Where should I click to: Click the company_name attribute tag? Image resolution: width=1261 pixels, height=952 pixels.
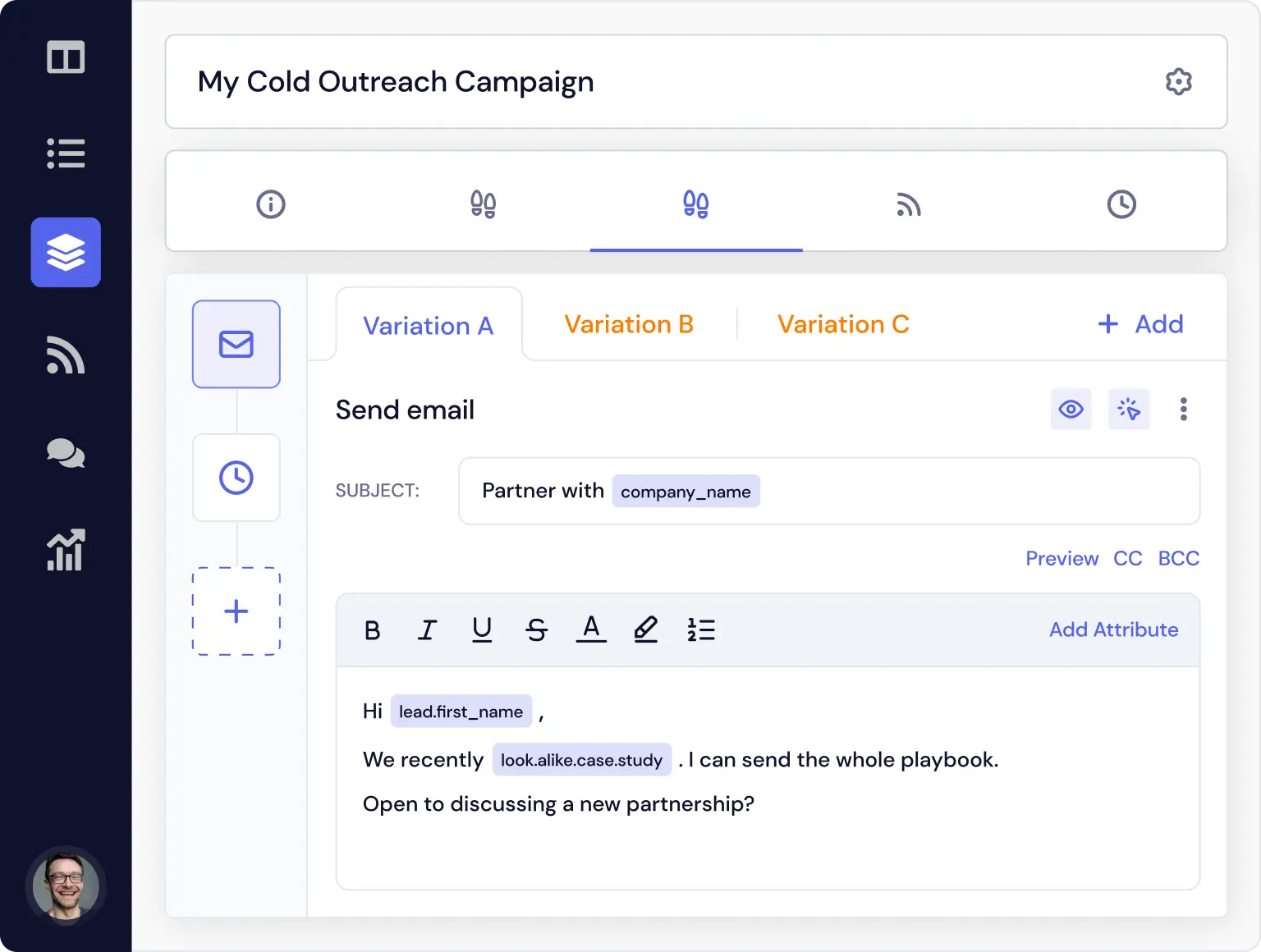pyautogui.click(x=686, y=491)
